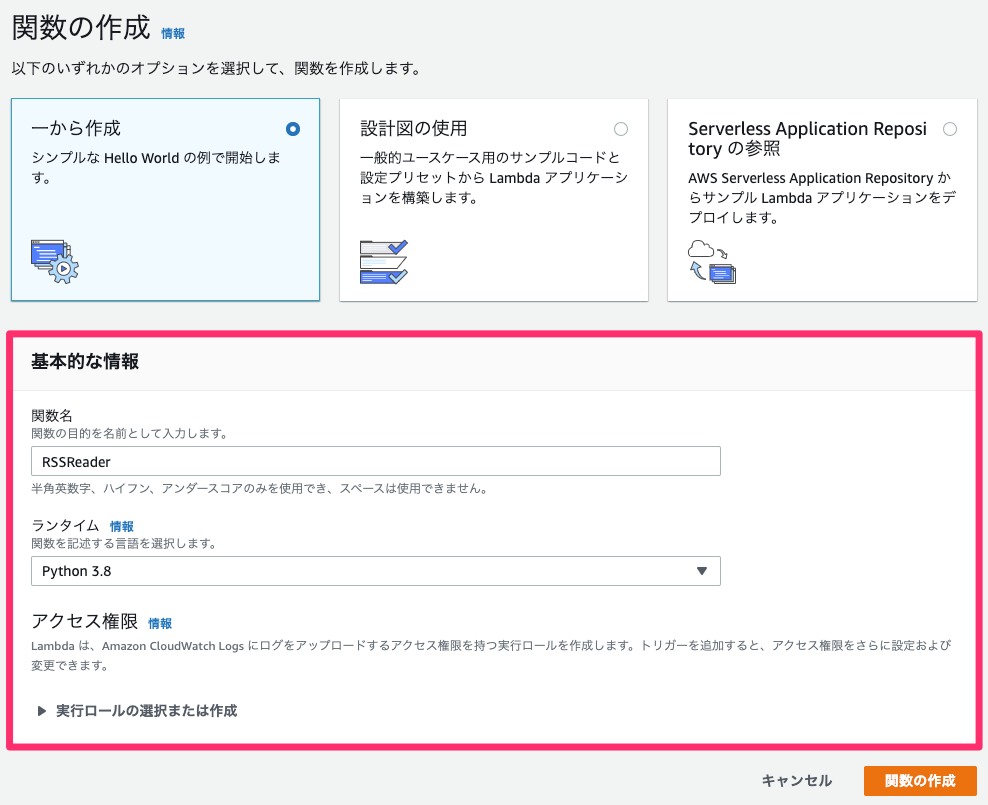988x805 pixels.
Task: Click the 一から作成 option card
Action: click(x=165, y=200)
